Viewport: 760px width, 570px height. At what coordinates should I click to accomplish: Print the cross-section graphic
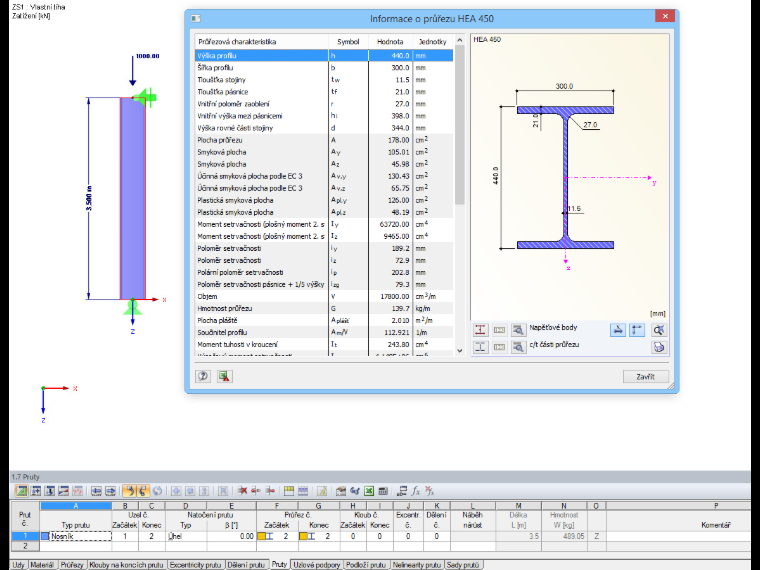click(658, 347)
